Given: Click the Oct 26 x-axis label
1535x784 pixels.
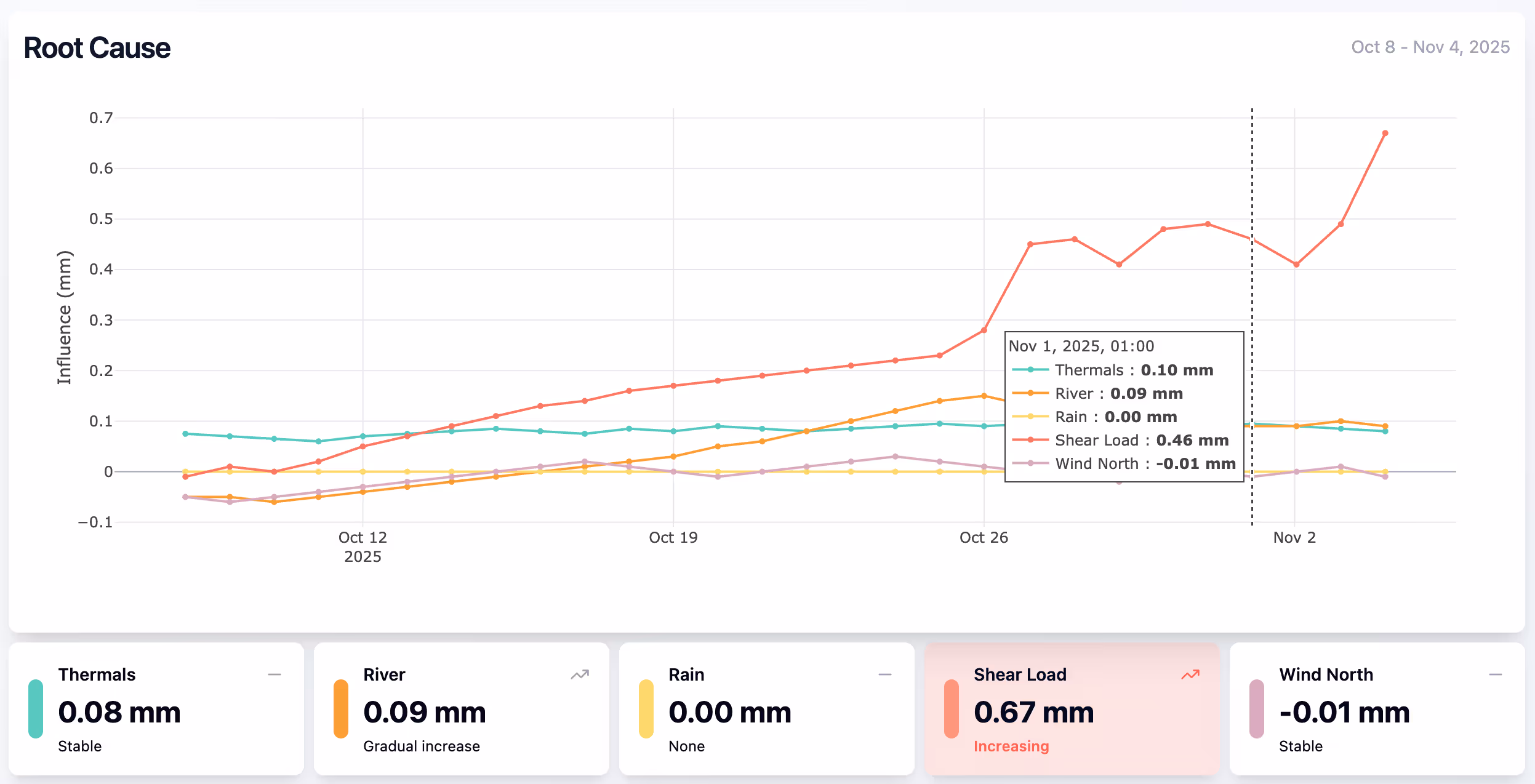Looking at the screenshot, I should (984, 537).
